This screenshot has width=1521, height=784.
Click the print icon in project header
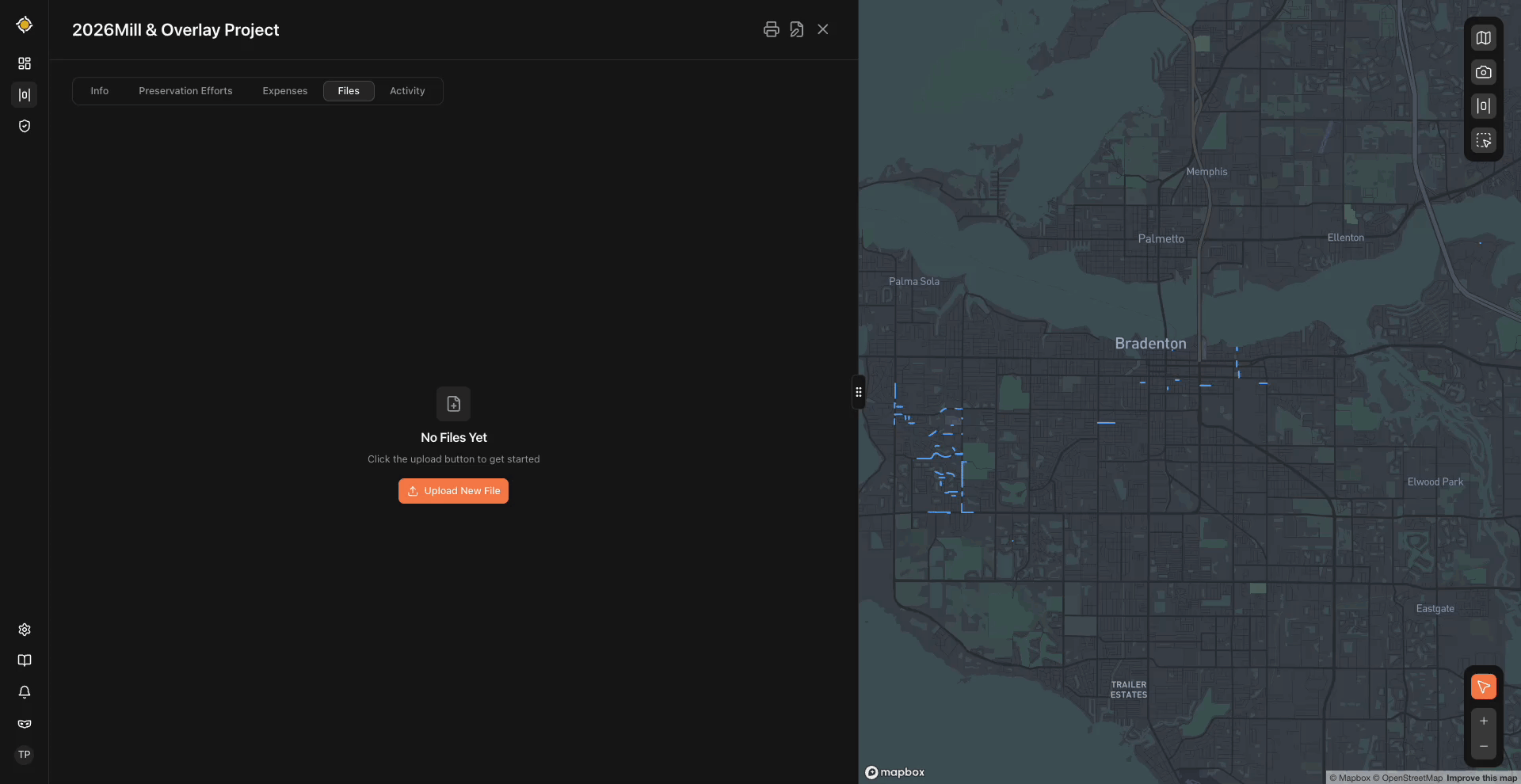tap(771, 29)
